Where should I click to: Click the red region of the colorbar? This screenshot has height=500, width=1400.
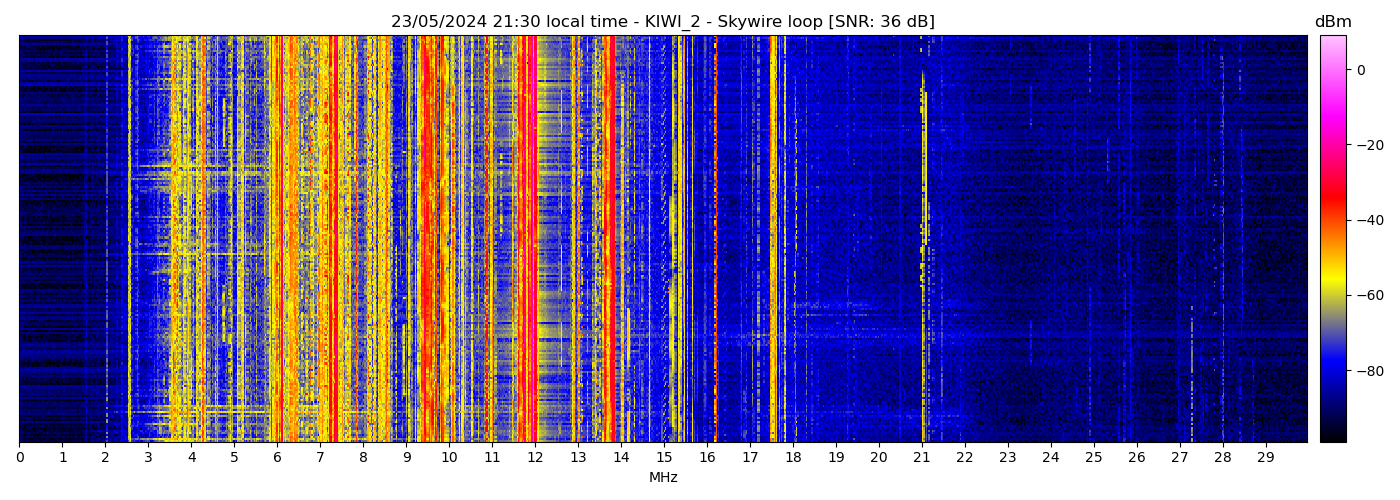click(1332, 205)
